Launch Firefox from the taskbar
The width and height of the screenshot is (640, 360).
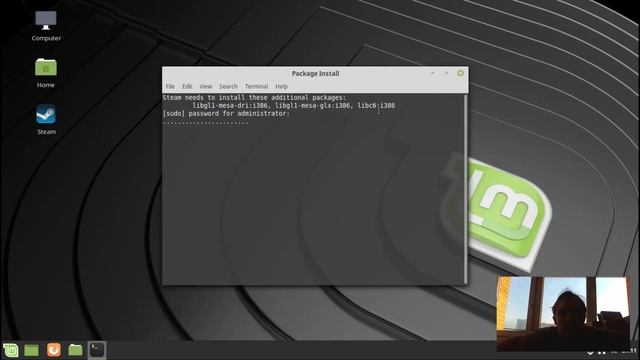(53, 350)
